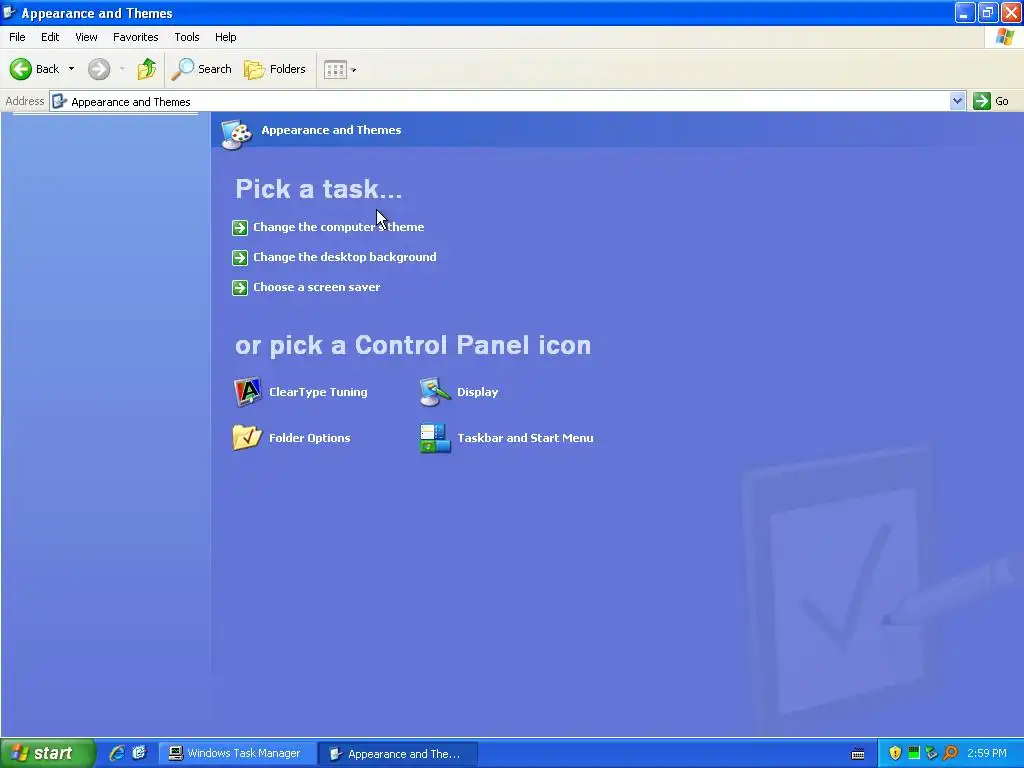Open the Favorites menu
Viewport: 1024px width, 768px height.
click(x=136, y=37)
